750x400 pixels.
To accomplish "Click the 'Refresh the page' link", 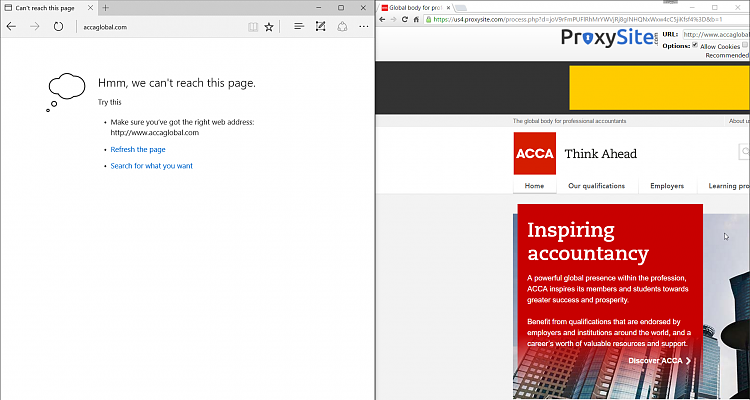I will click(x=138, y=150).
